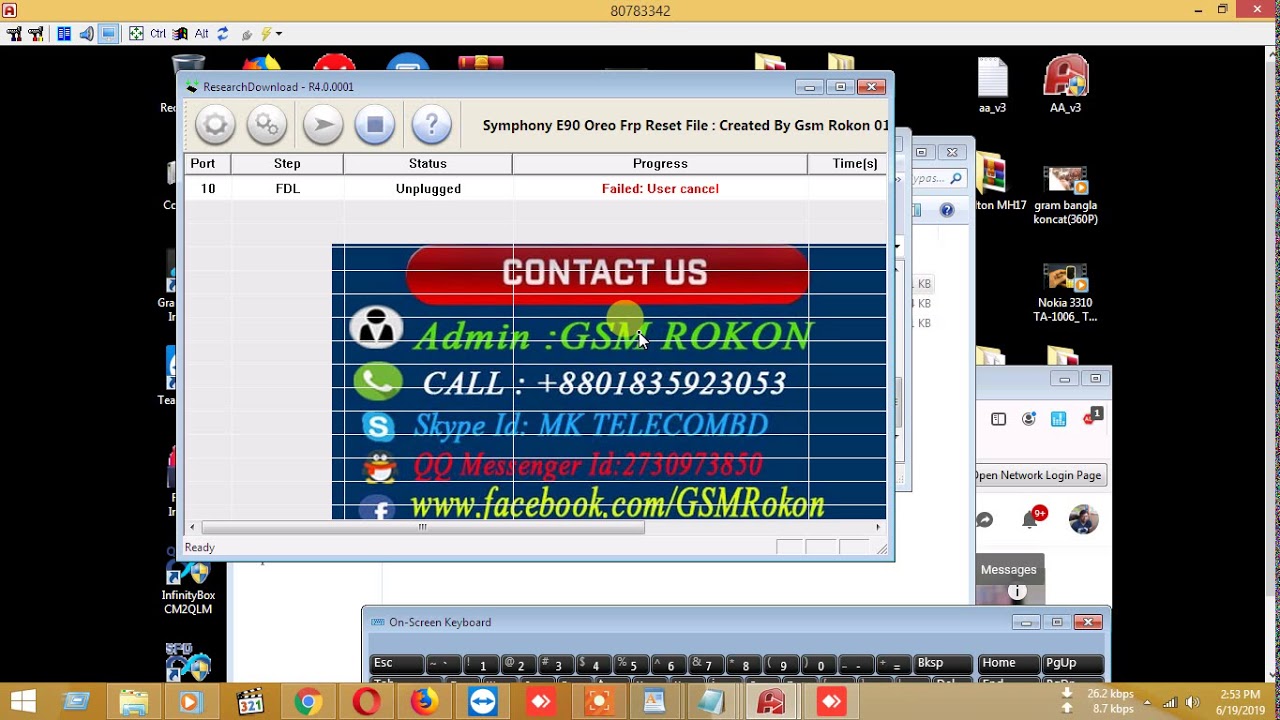Click the scrollbar left arrow in ResearchDownload
Viewport: 1280px width, 720px height.
[192, 527]
